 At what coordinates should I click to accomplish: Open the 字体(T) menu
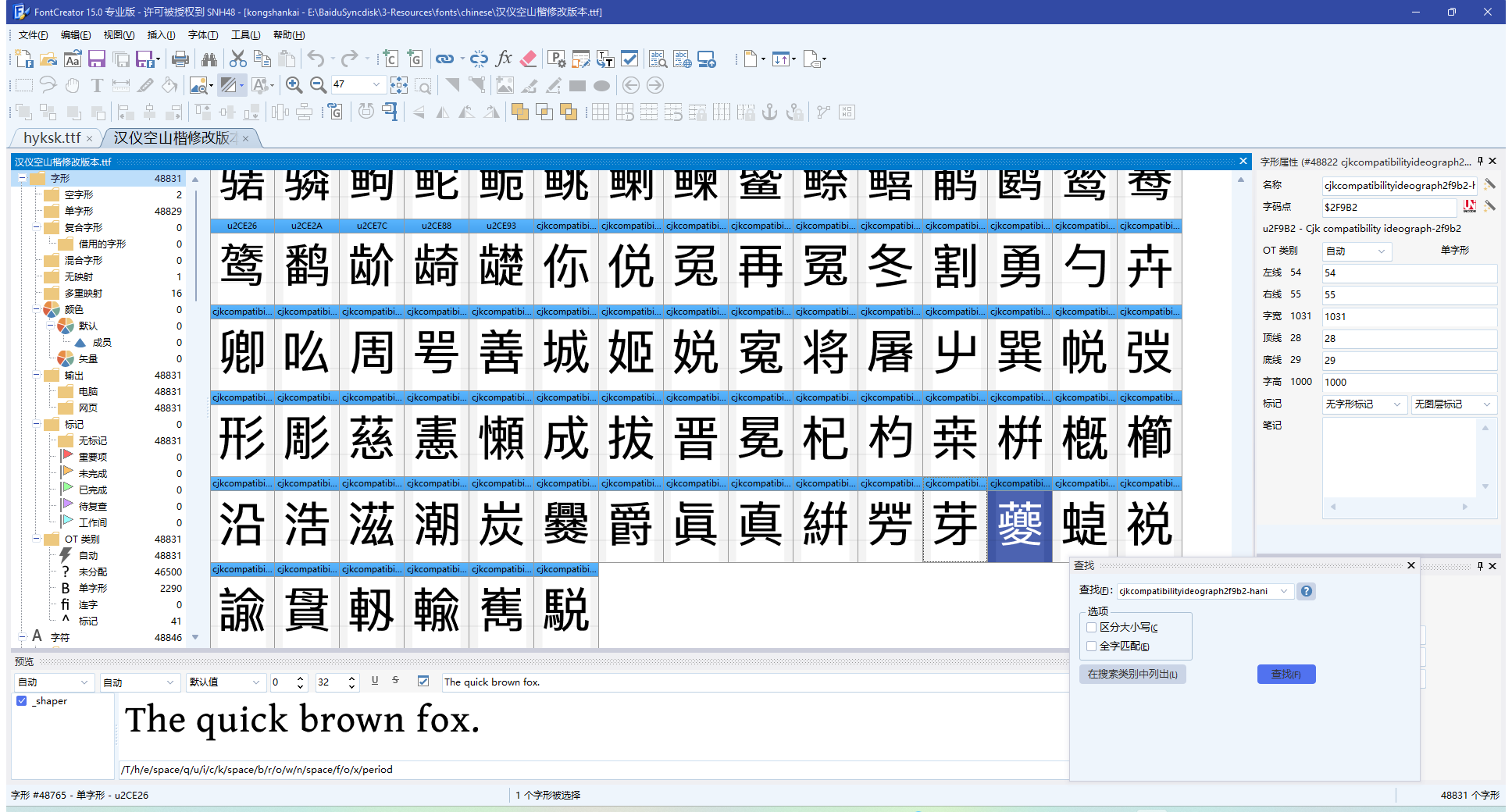click(x=202, y=35)
